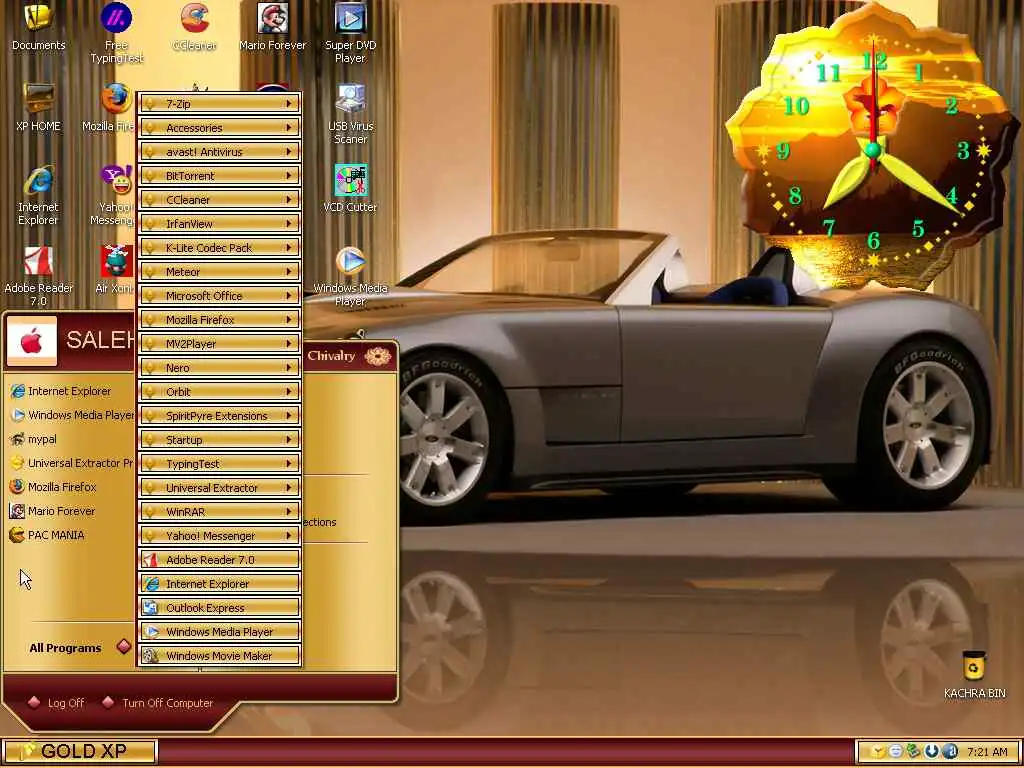Expand the CCleaner program folder
The width and height of the screenshot is (1024, 768).
coord(219,200)
